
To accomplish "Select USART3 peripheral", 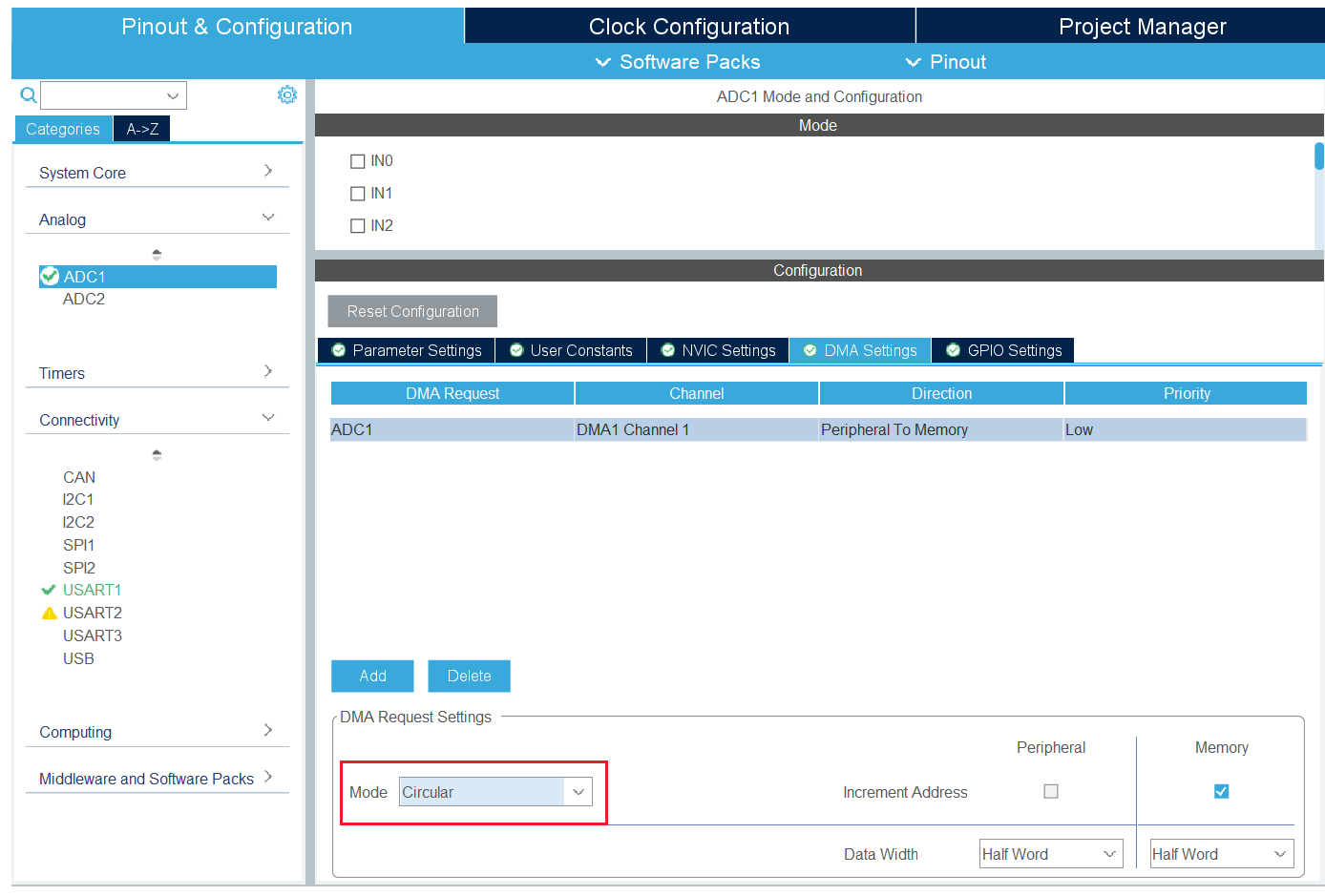I will coord(93,636).
